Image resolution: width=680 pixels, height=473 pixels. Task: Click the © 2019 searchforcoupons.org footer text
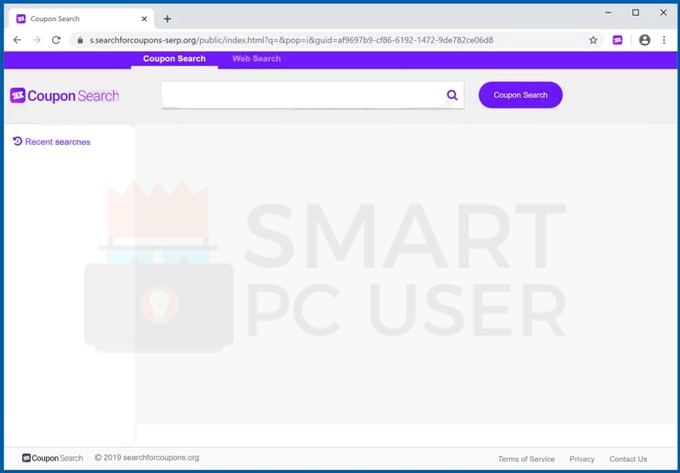click(147, 457)
